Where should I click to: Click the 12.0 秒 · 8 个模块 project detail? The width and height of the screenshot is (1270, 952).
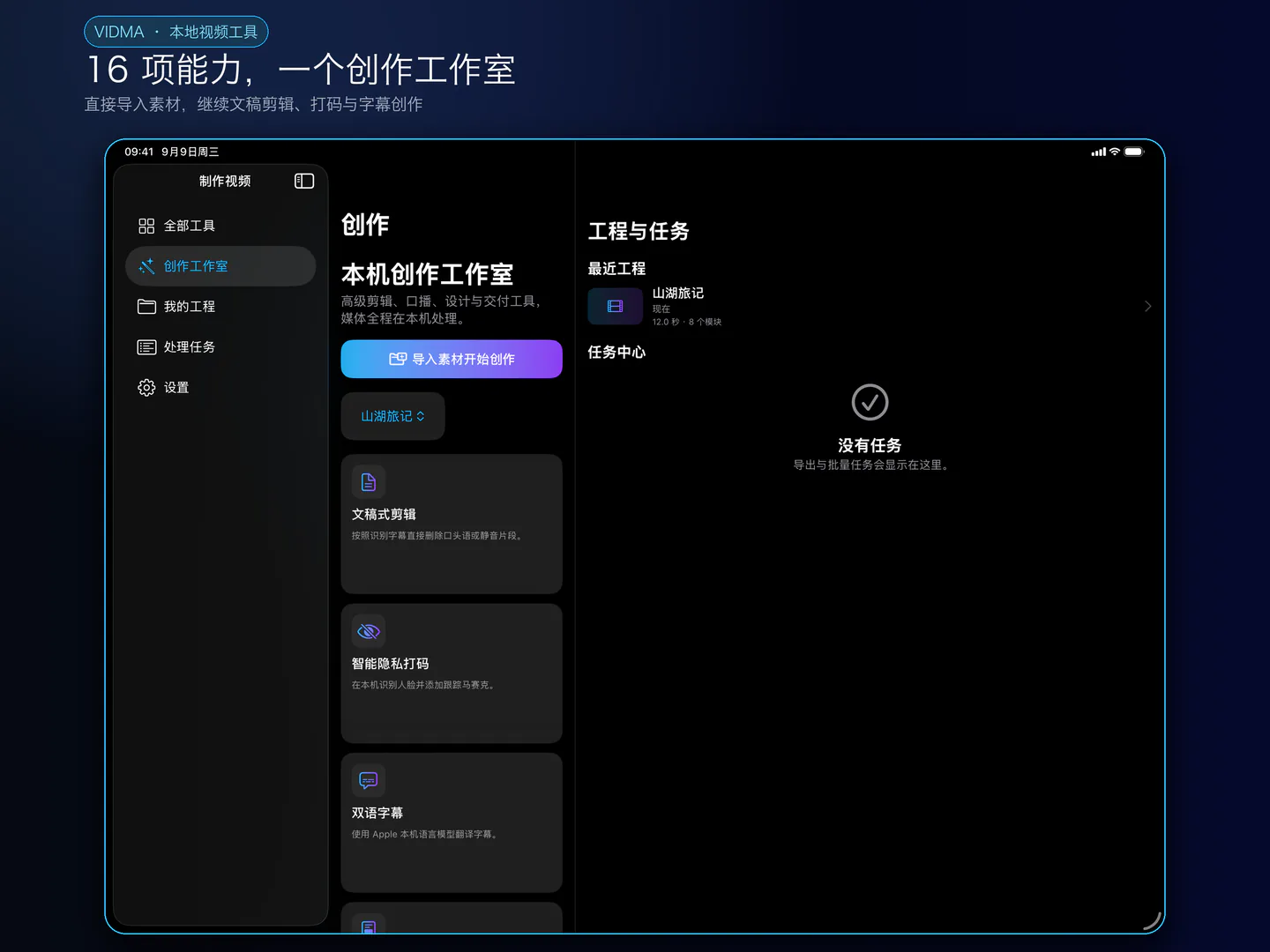click(x=687, y=322)
